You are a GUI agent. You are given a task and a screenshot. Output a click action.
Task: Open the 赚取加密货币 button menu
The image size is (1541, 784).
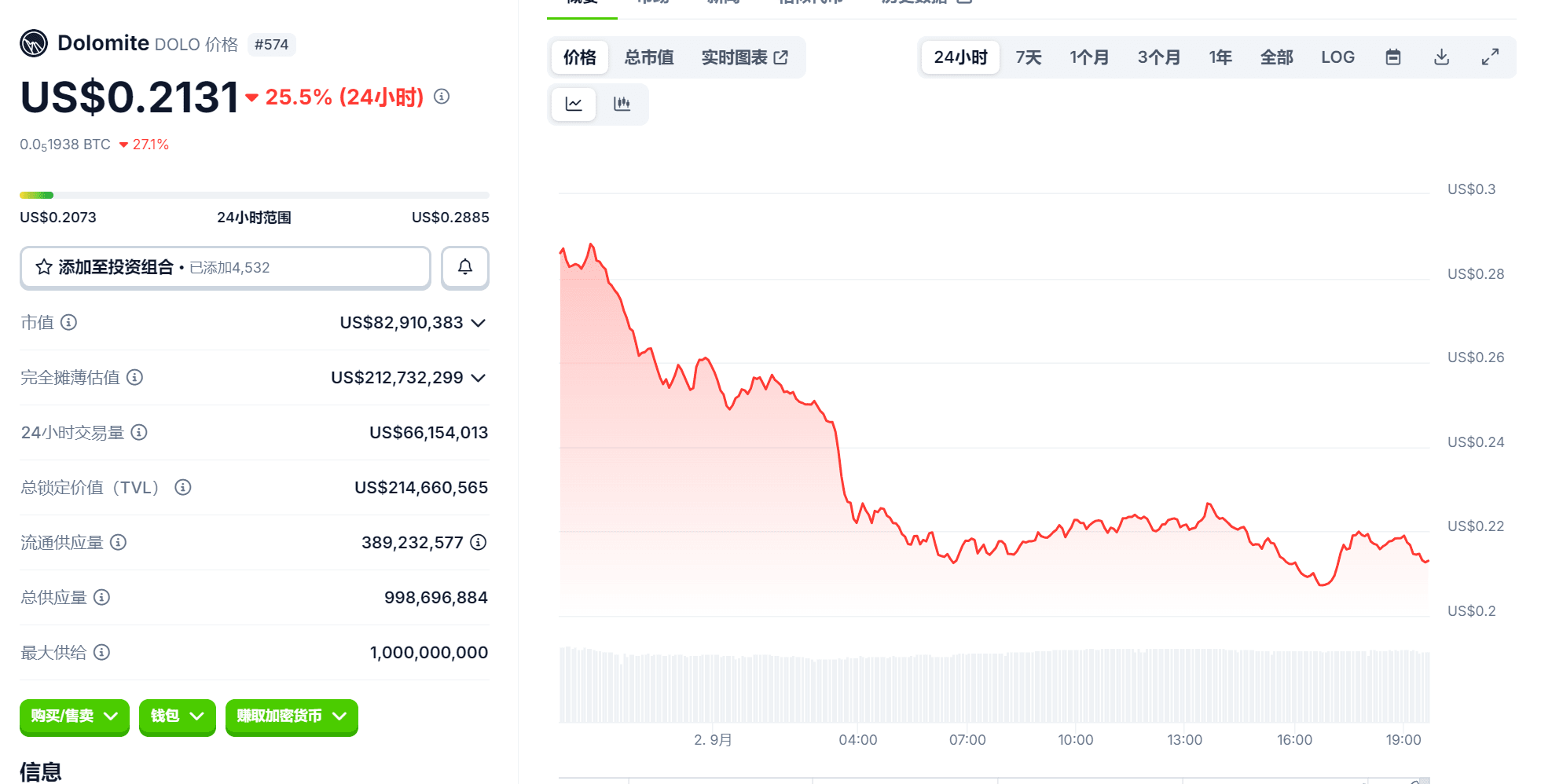(292, 716)
